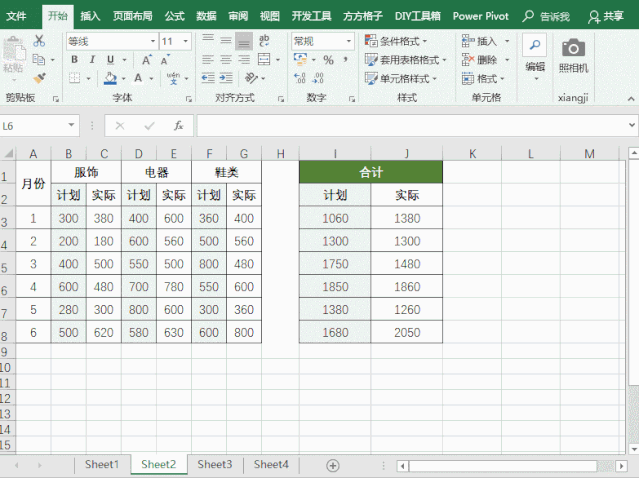The width and height of the screenshot is (639, 478).
Task: Switch to the 公式 tab
Action: pyautogui.click(x=175, y=16)
